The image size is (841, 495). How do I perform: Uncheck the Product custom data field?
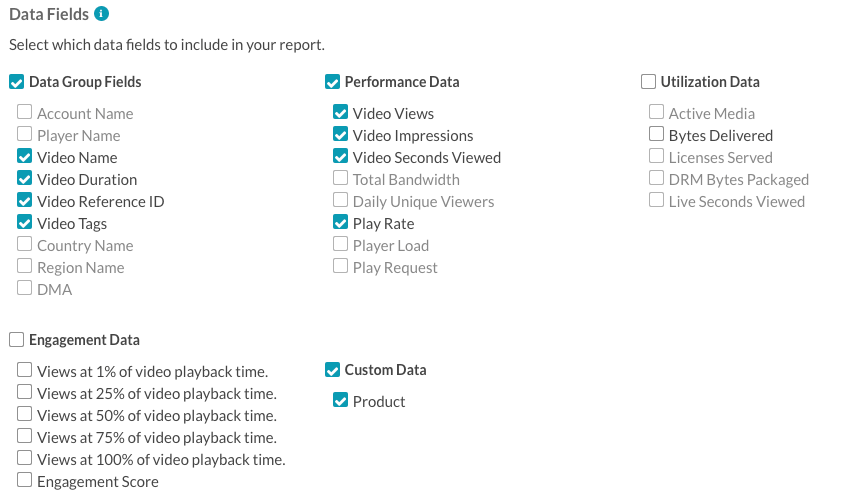tap(340, 400)
